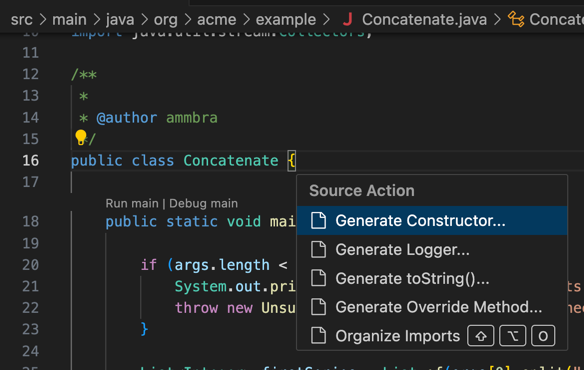Click the opening brace after Concatenate
The image size is (584, 370).
(292, 161)
